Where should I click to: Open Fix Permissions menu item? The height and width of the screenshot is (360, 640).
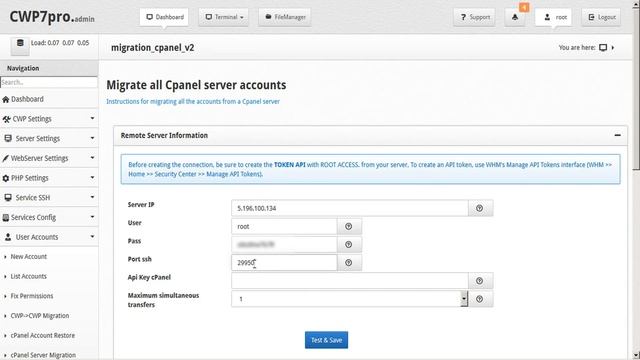(32, 296)
